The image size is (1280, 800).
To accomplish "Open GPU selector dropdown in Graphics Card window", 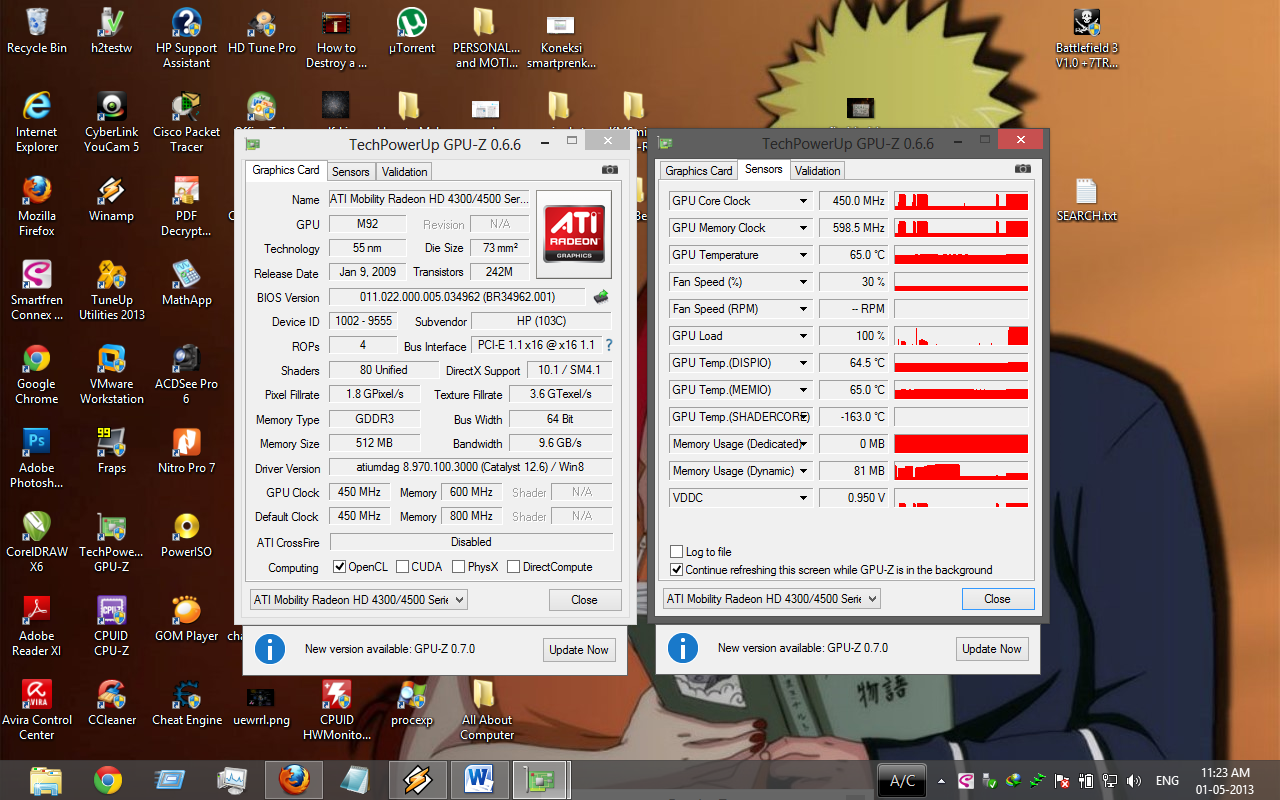I will tap(358, 600).
